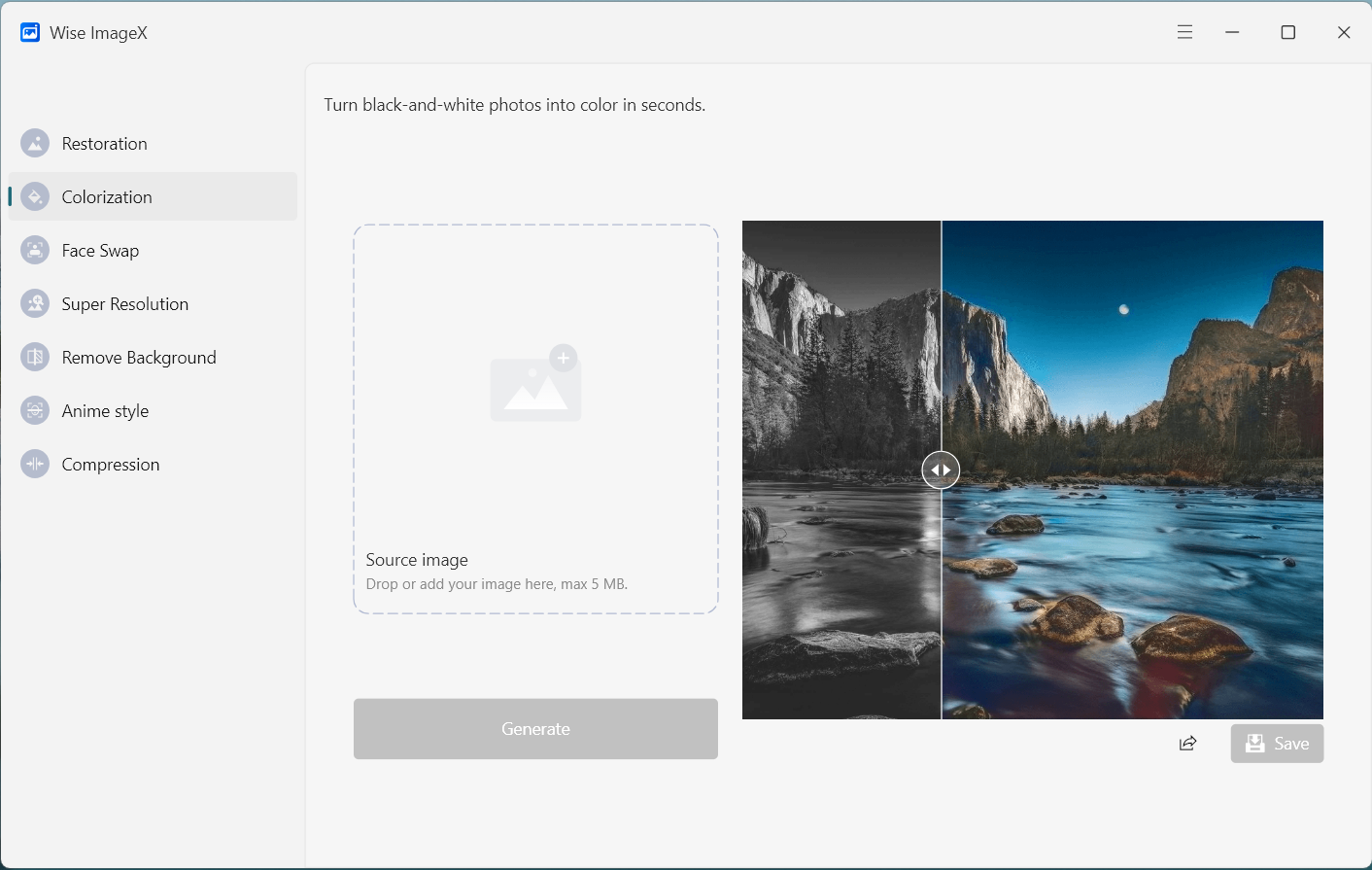
Task: Click the 'Drop or add your image here' text
Action: pyautogui.click(x=497, y=584)
